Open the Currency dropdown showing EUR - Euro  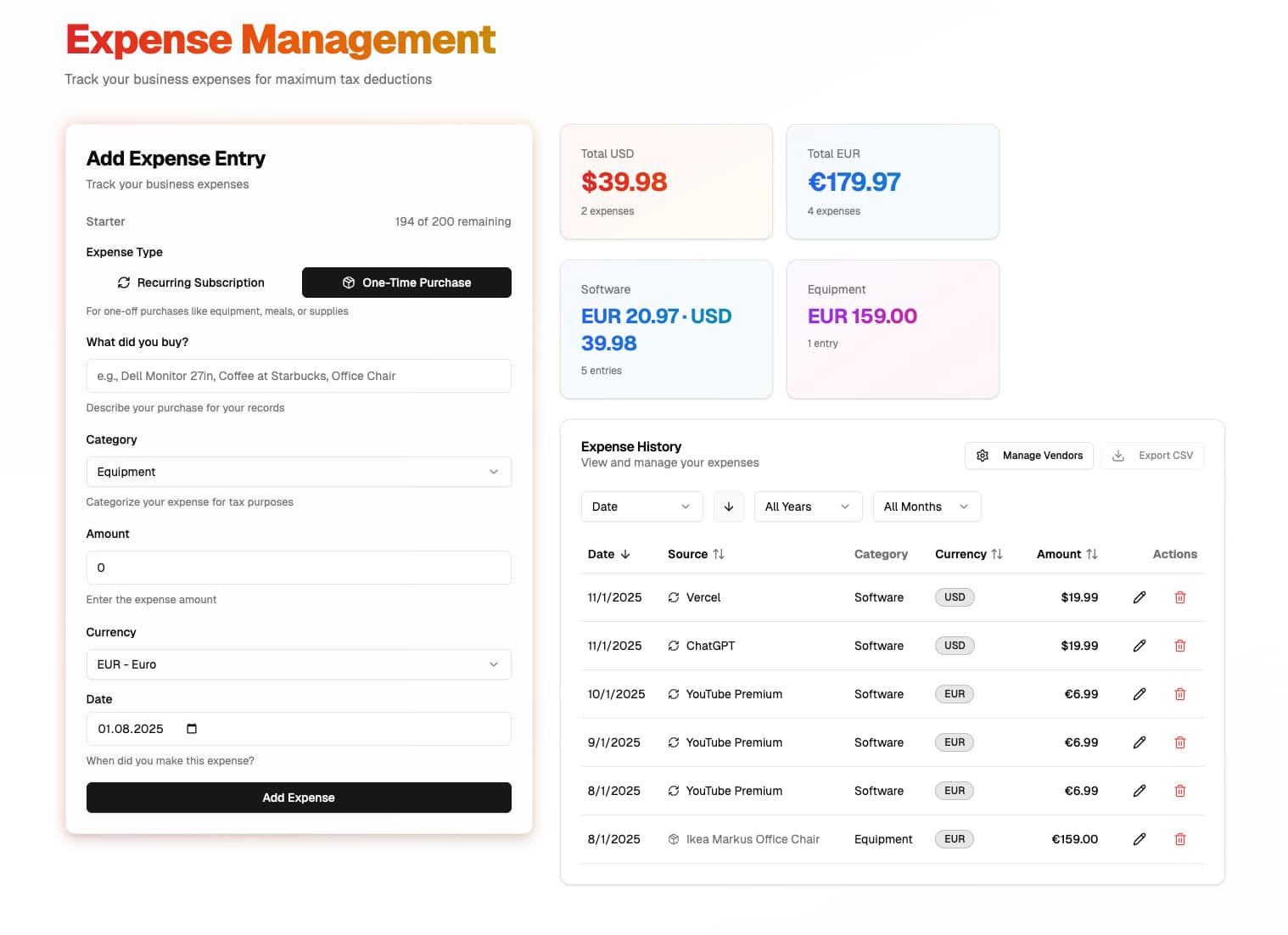point(299,664)
